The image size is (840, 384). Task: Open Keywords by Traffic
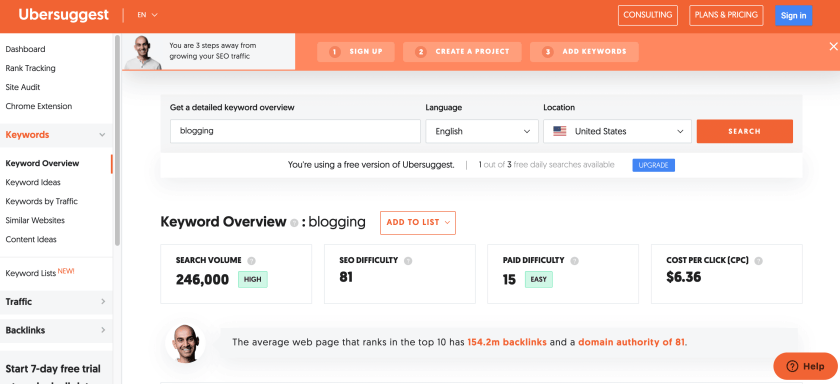coord(41,201)
